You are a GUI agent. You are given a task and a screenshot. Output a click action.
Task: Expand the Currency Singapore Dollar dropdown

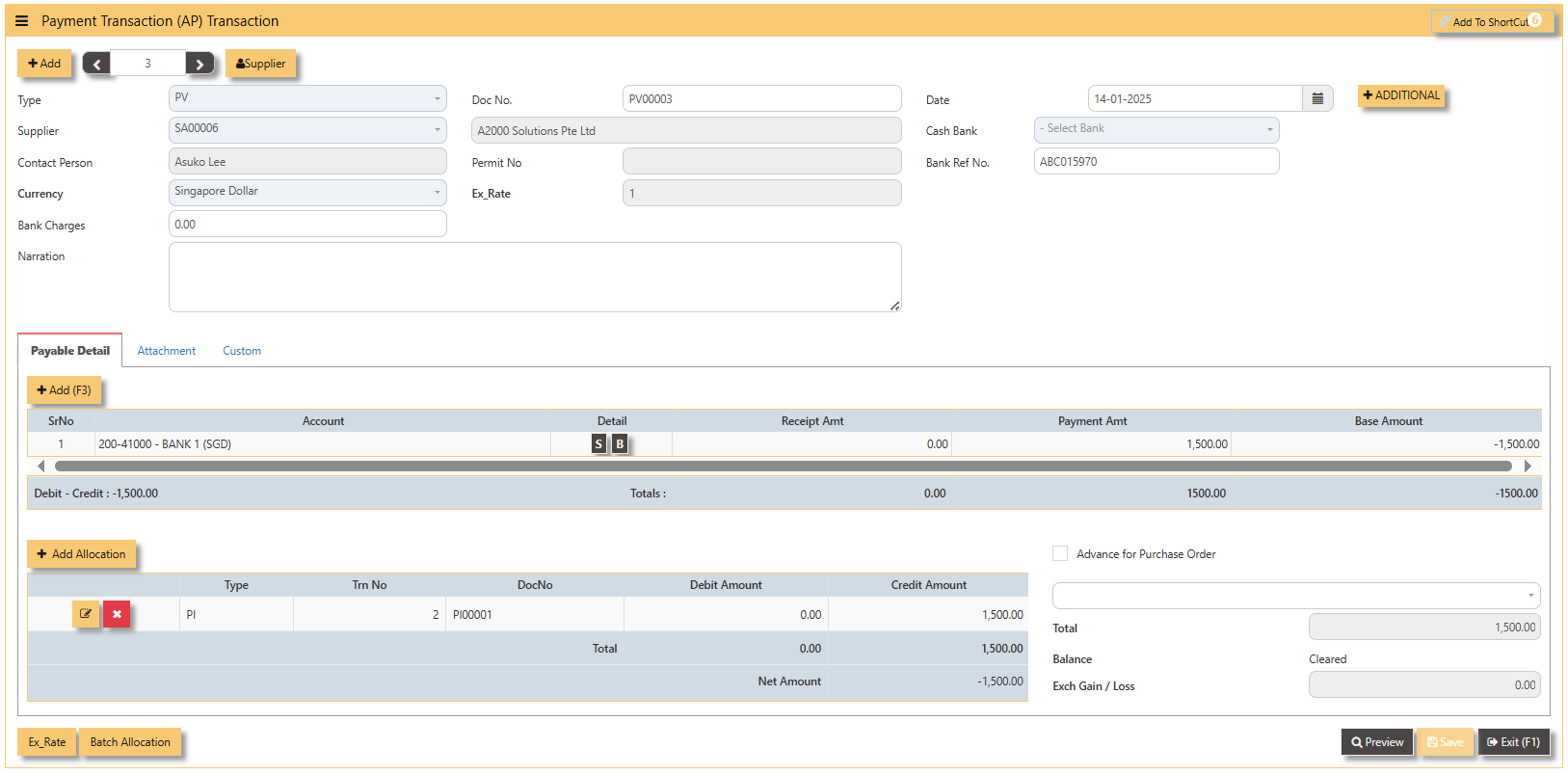[307, 192]
